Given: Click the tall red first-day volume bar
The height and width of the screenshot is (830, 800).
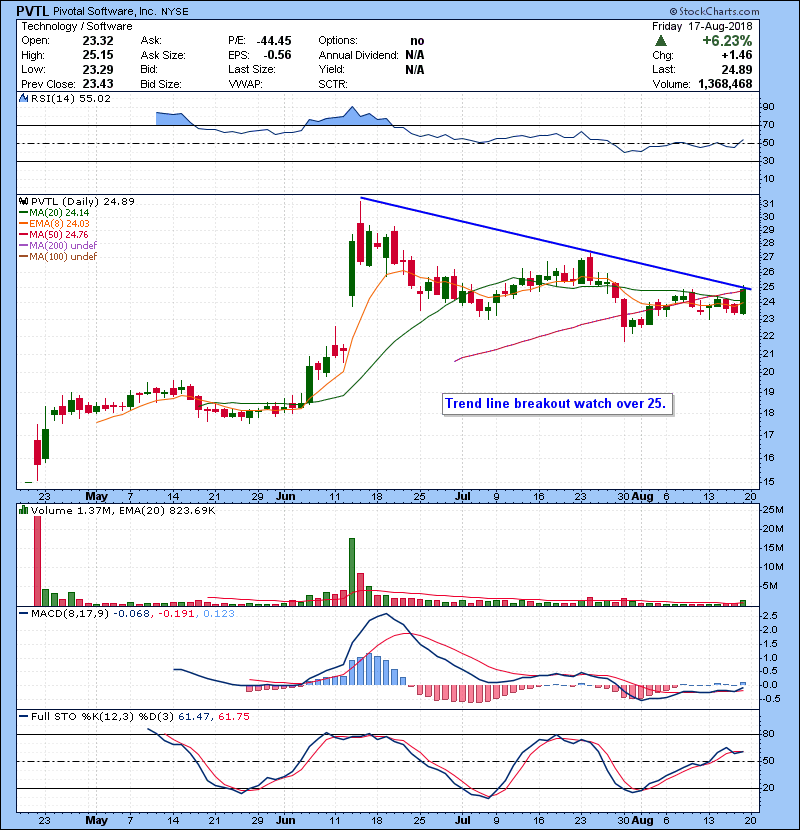Looking at the screenshot, I should [x=37, y=561].
